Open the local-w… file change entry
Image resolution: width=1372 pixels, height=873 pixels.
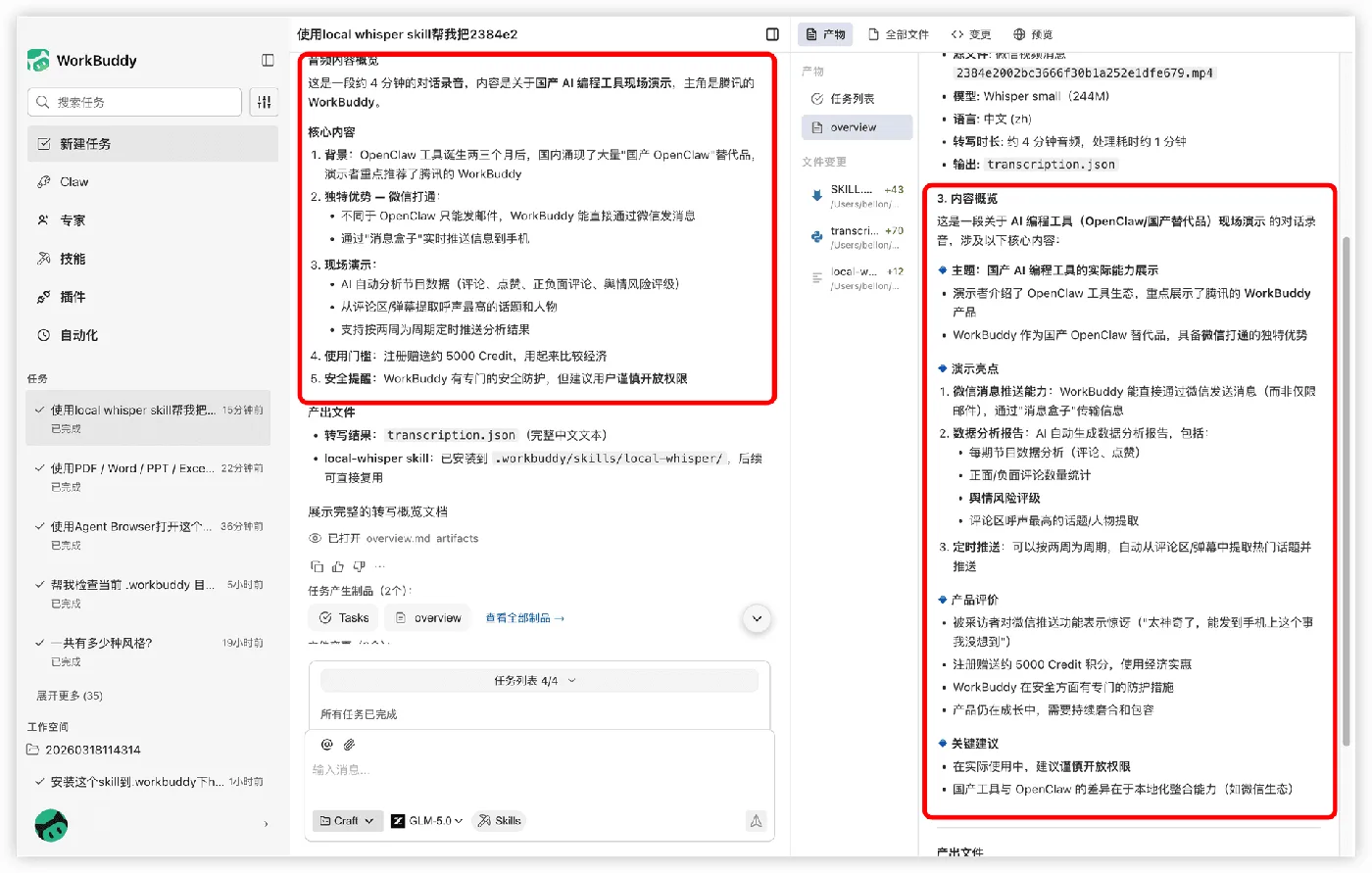[857, 277]
